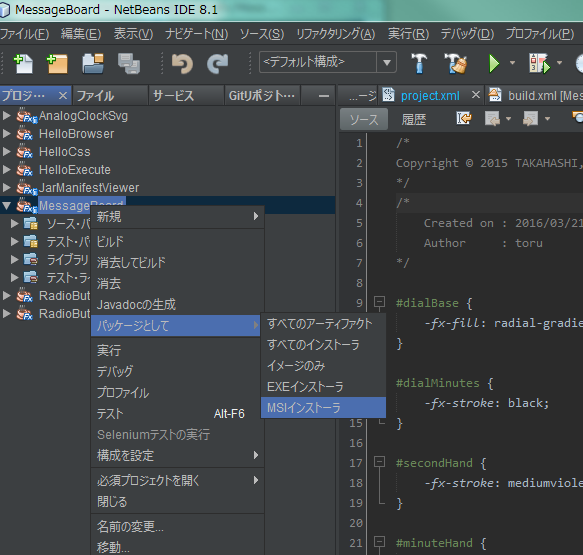
Task: Click the Build Project hammer icon
Action: [419, 63]
